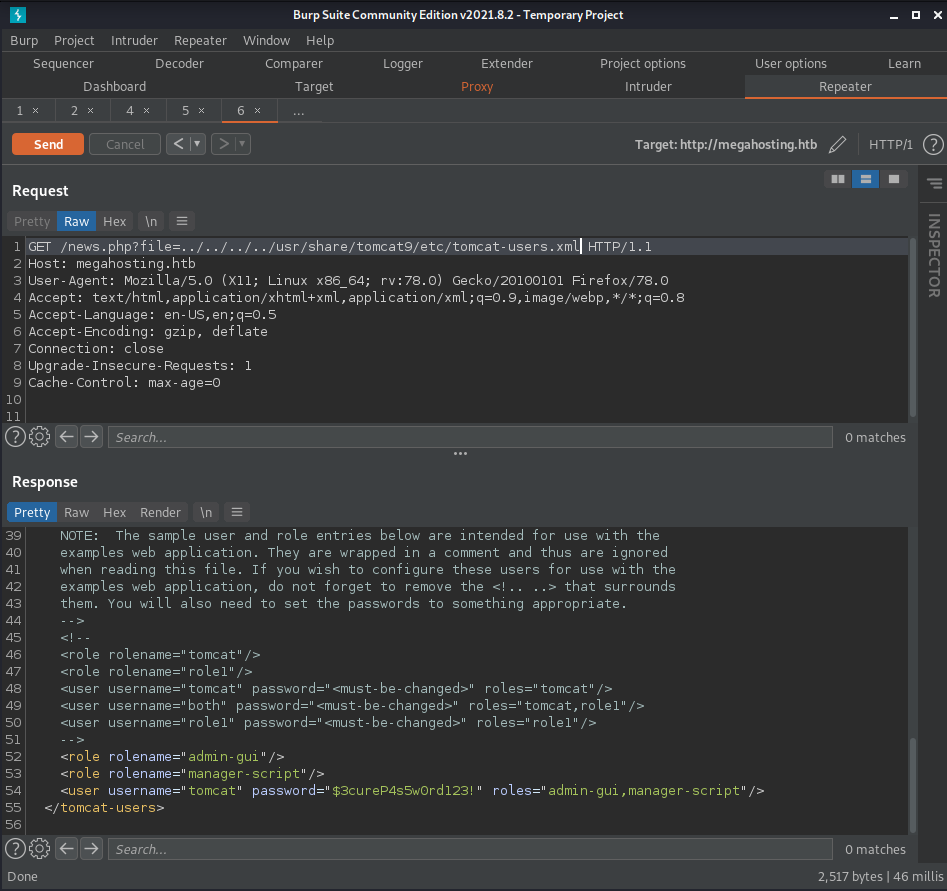
Task: Toggle non-printable chars in Response
Action: 206,512
